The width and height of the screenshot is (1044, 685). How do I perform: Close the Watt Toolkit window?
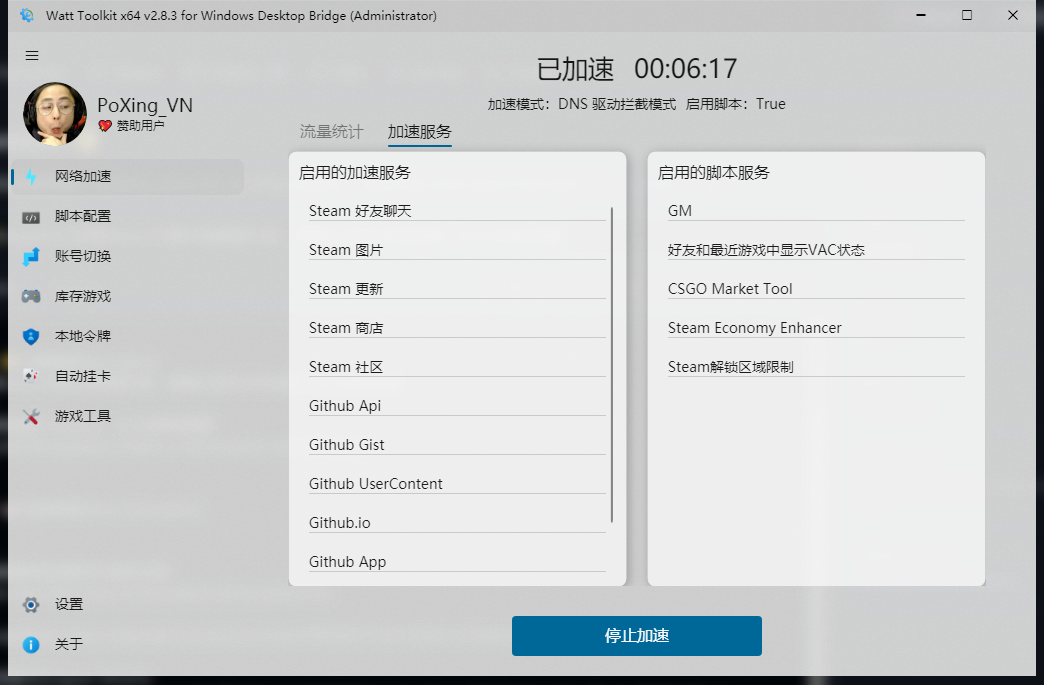[x=1013, y=15]
